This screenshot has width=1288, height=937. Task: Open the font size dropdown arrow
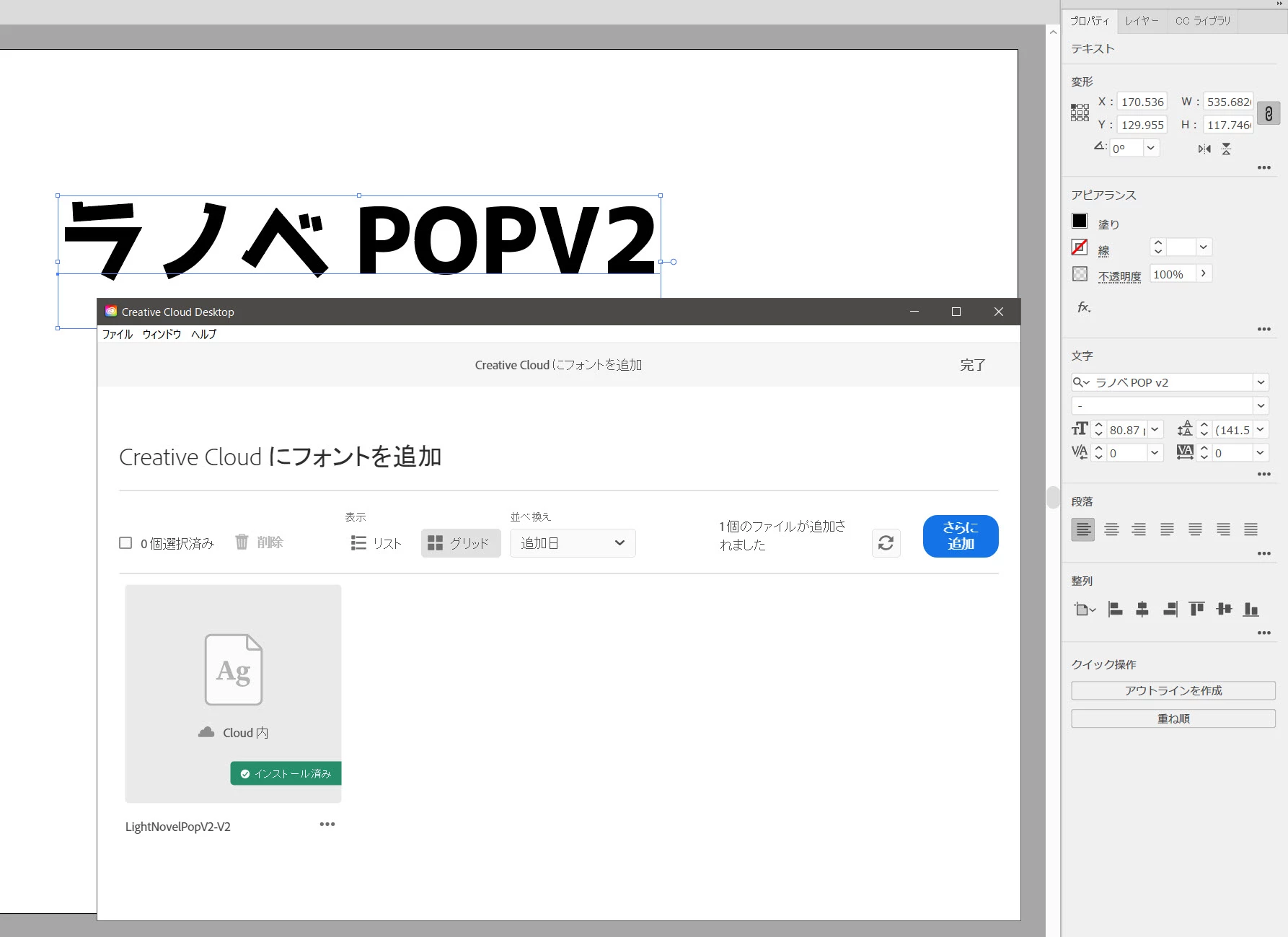click(1155, 429)
